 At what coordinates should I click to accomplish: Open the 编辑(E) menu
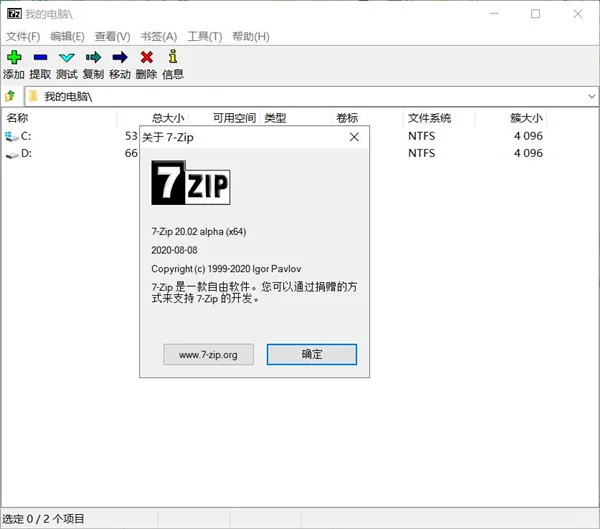point(67,37)
